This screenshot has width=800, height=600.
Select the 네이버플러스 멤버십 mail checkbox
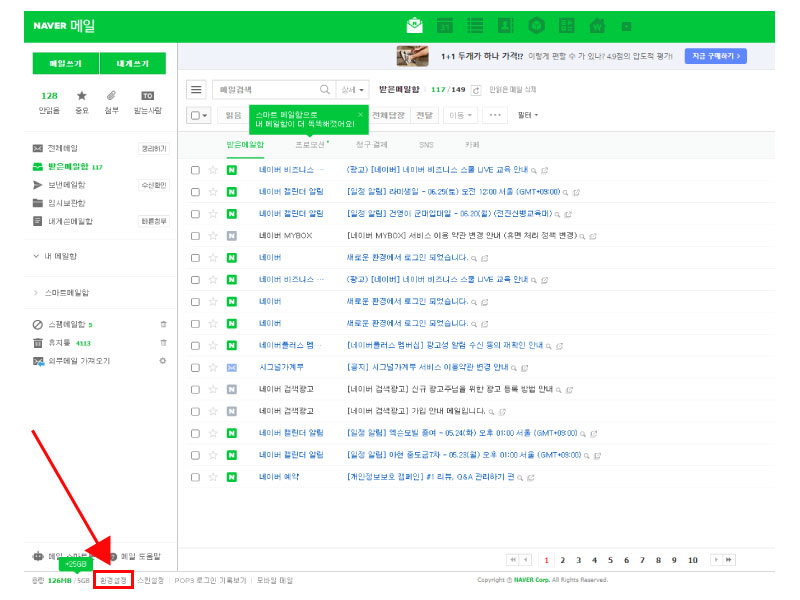point(195,345)
